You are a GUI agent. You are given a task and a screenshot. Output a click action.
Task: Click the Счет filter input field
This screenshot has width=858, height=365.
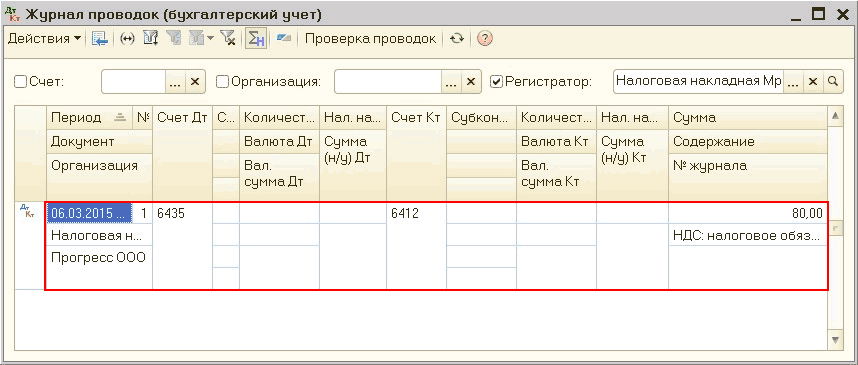coord(134,82)
